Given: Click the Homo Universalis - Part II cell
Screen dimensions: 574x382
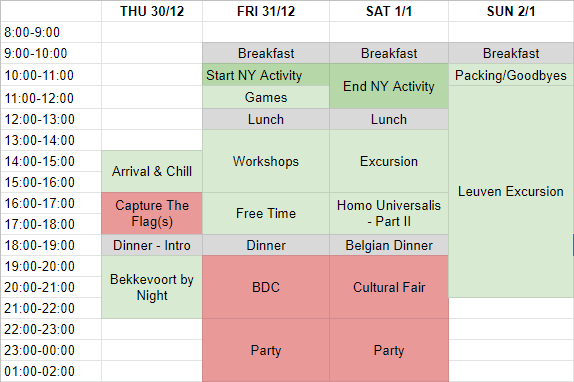Looking at the screenshot, I should [389, 213].
